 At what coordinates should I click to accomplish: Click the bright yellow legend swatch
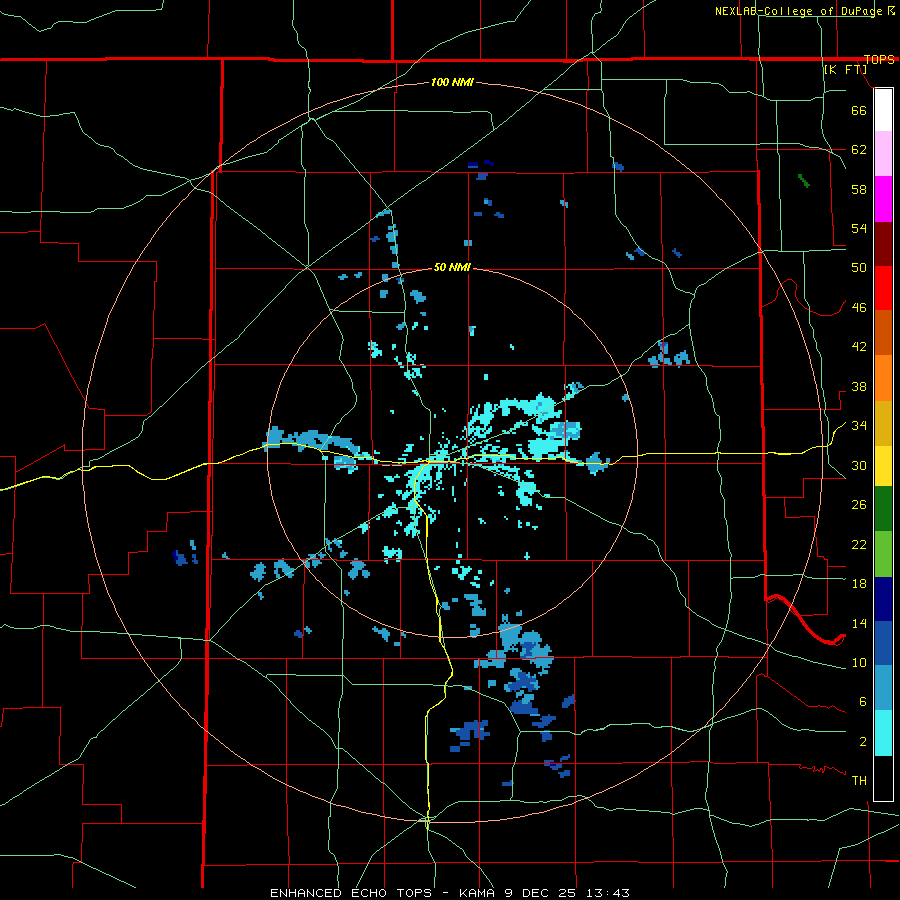883,465
